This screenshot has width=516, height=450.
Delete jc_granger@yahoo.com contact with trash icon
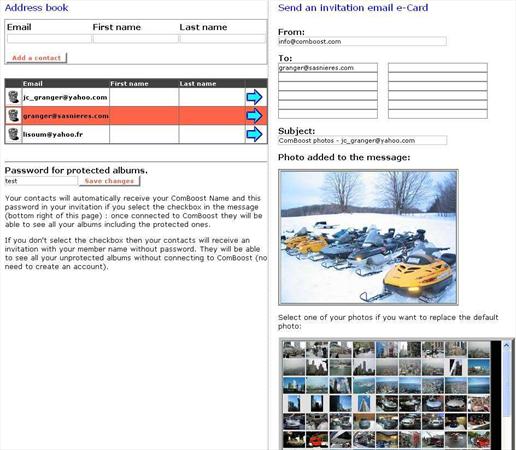(13, 97)
